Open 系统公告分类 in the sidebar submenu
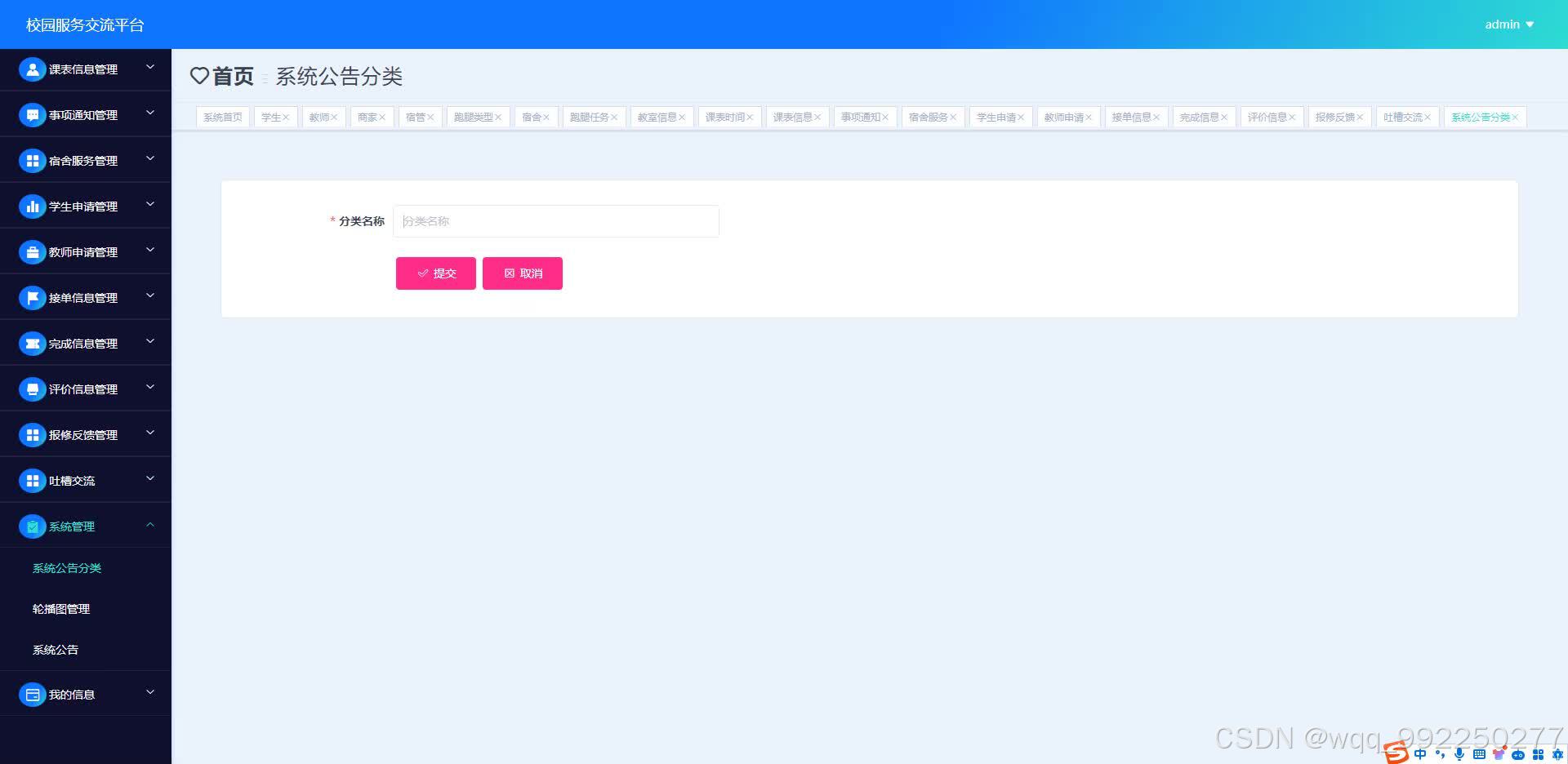 [67, 568]
